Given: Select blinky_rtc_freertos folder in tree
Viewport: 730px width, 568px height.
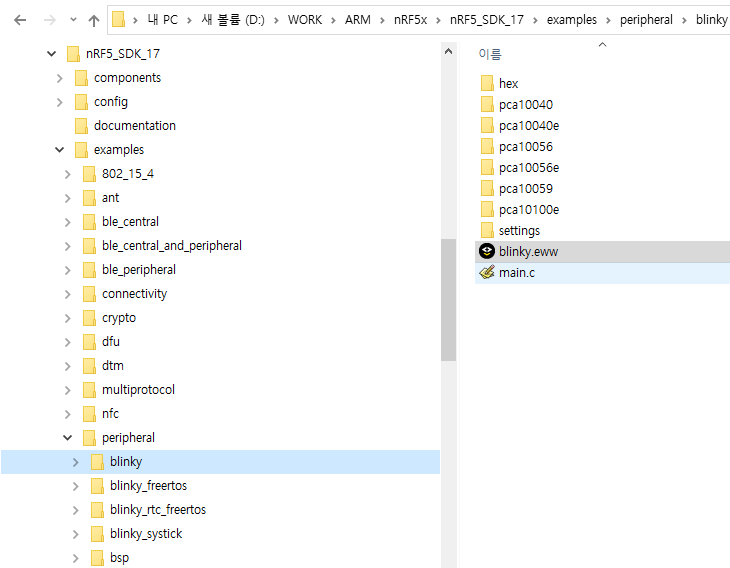Looking at the screenshot, I should pos(158,509).
